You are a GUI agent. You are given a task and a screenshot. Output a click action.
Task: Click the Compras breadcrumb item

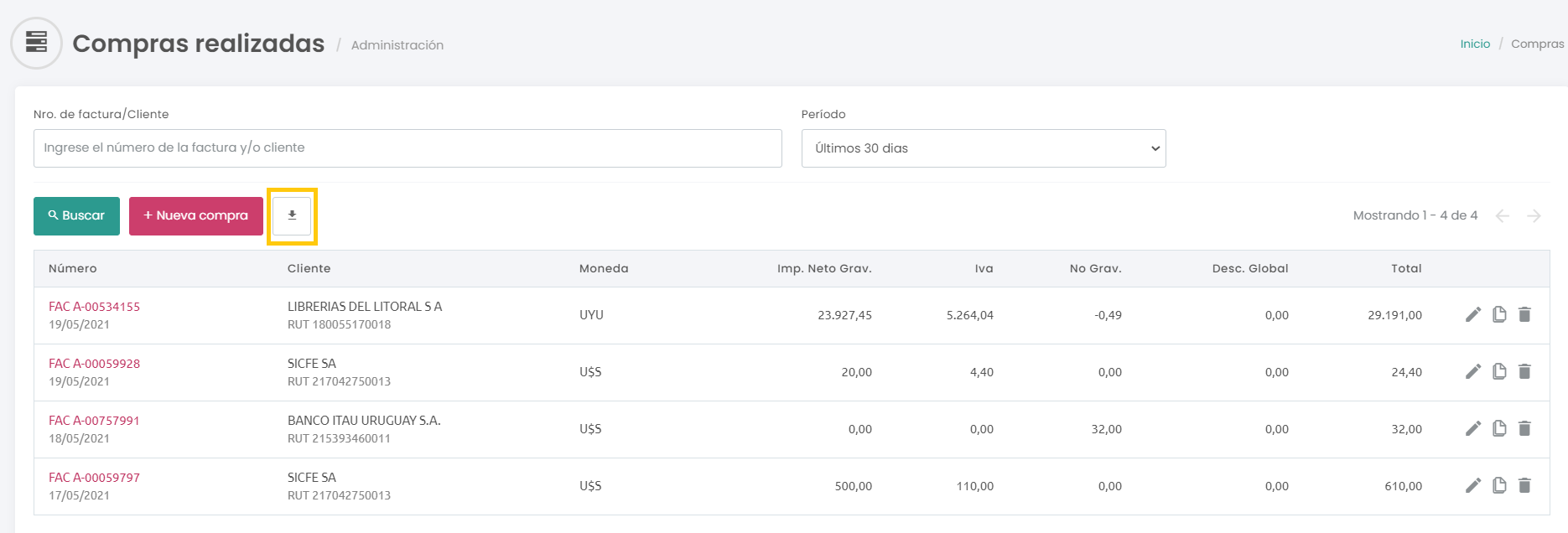pyautogui.click(x=1537, y=44)
